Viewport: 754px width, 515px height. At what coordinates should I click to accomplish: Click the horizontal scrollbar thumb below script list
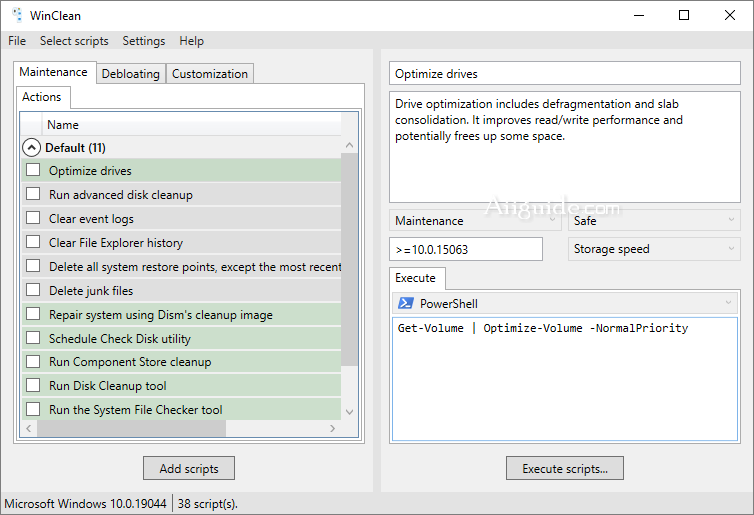point(131,428)
